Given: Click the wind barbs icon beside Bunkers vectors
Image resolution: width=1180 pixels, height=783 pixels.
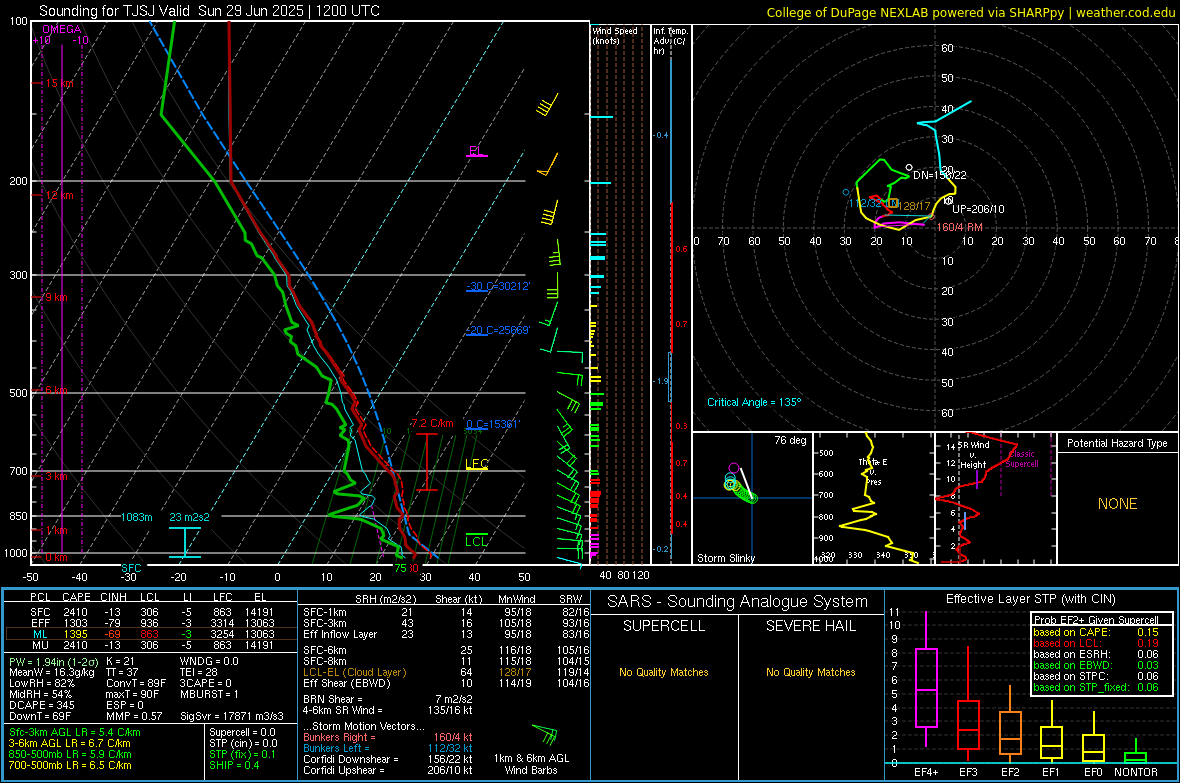Looking at the screenshot, I should (x=545, y=735).
